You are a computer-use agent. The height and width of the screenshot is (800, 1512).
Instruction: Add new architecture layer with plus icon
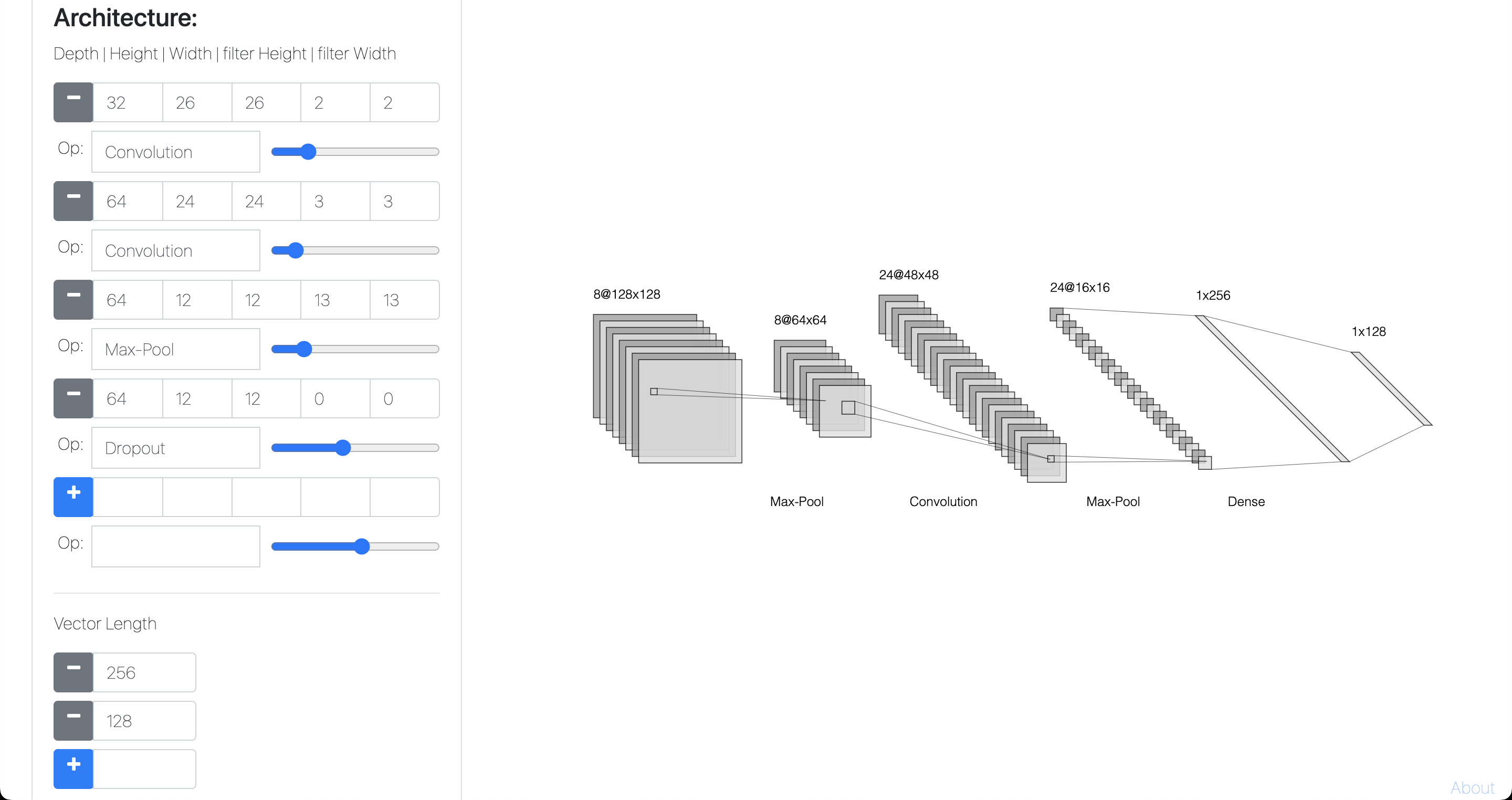click(x=73, y=497)
